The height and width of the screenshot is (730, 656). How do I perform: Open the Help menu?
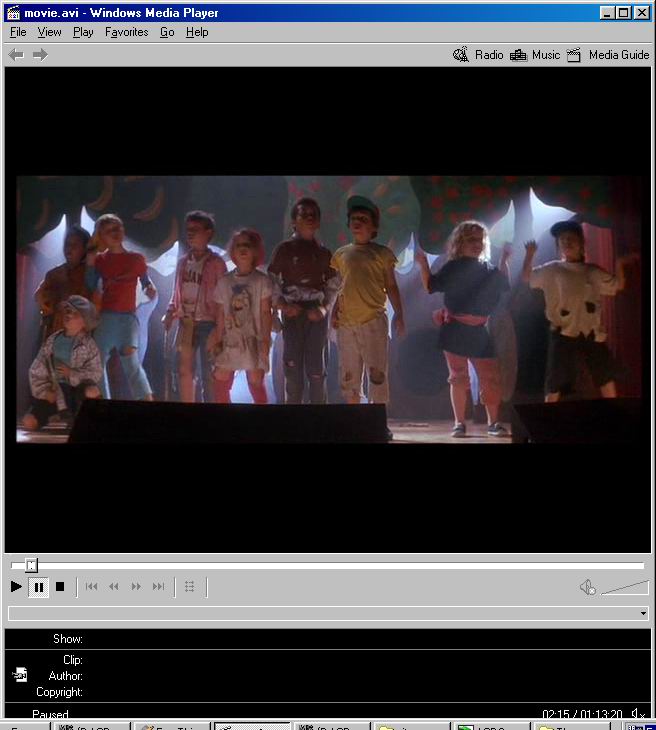click(197, 32)
